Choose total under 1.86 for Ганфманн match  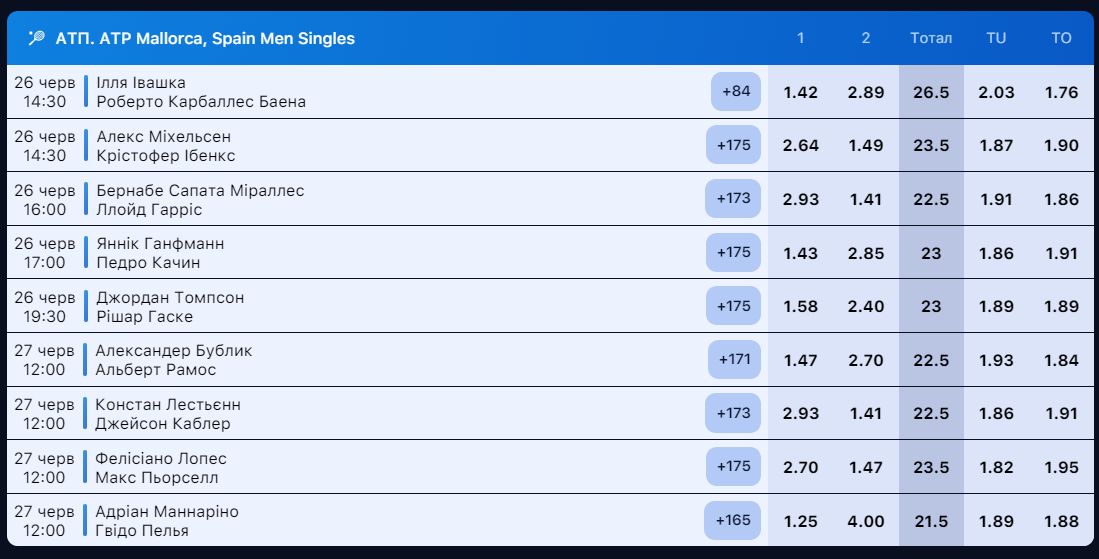(x=996, y=253)
